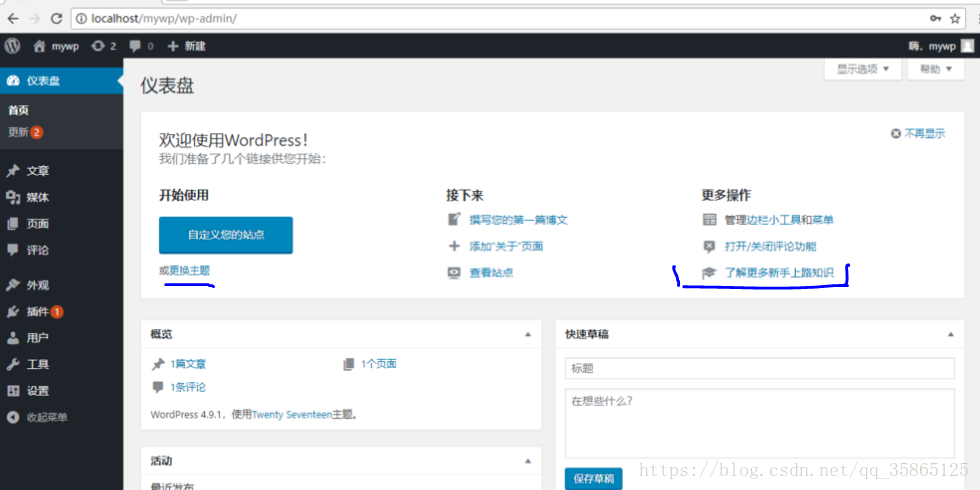Click the key password icon in address bar
The width and height of the screenshot is (980, 490).
[935, 19]
